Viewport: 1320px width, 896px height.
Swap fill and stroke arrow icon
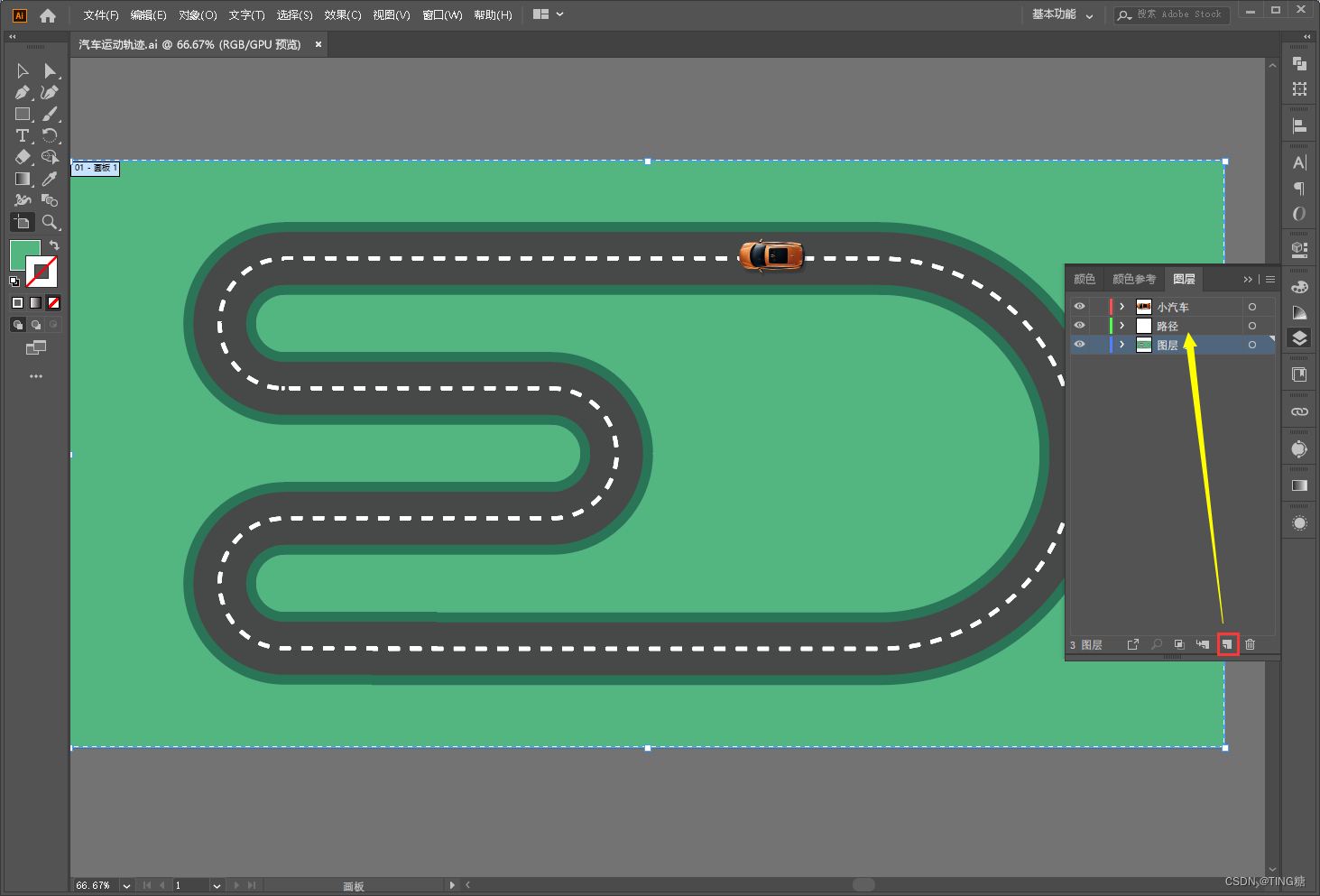click(54, 245)
